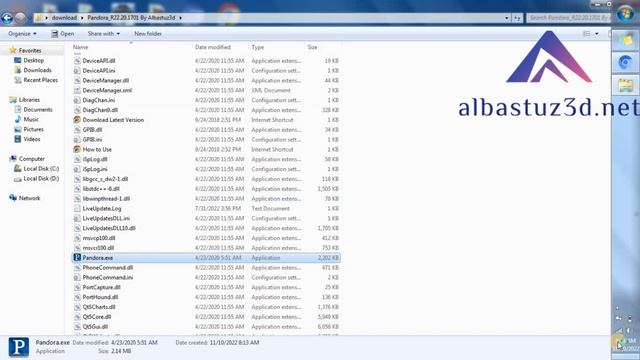The image size is (640, 360).
Task: Open Music library
Action: (31, 119)
